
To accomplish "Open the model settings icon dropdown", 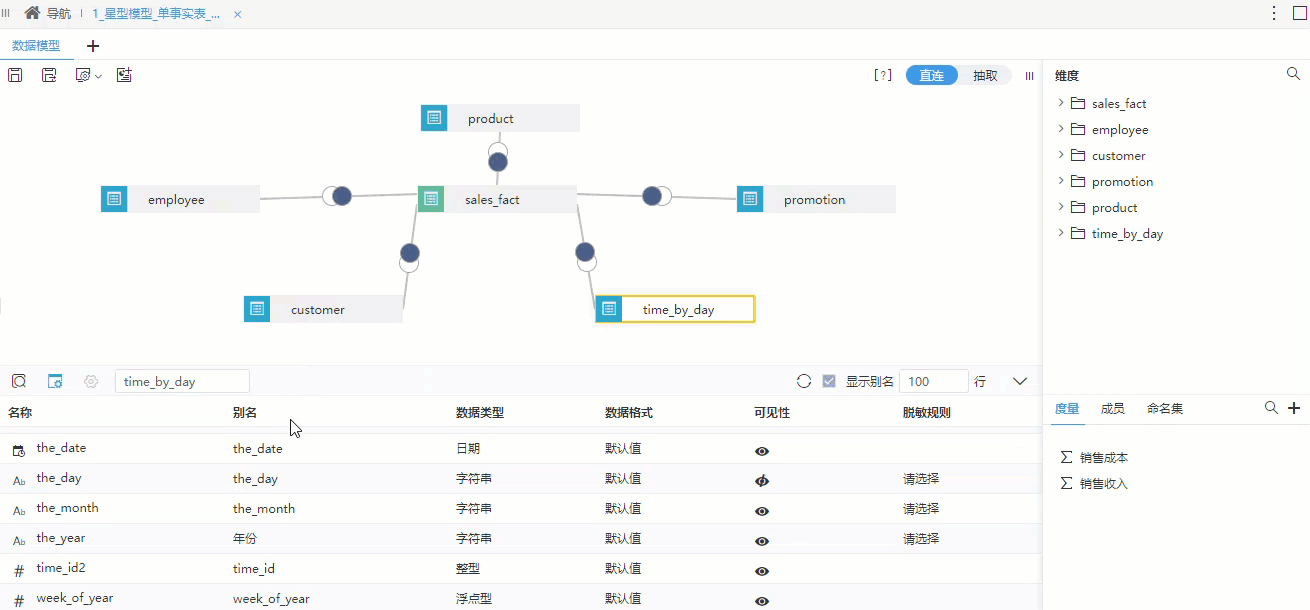I will [89, 75].
